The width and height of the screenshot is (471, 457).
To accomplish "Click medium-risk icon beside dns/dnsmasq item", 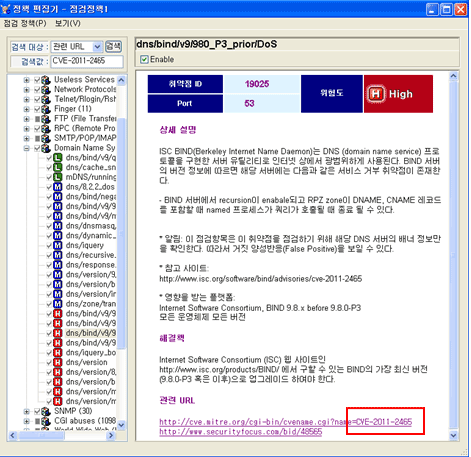I will 58,226.
